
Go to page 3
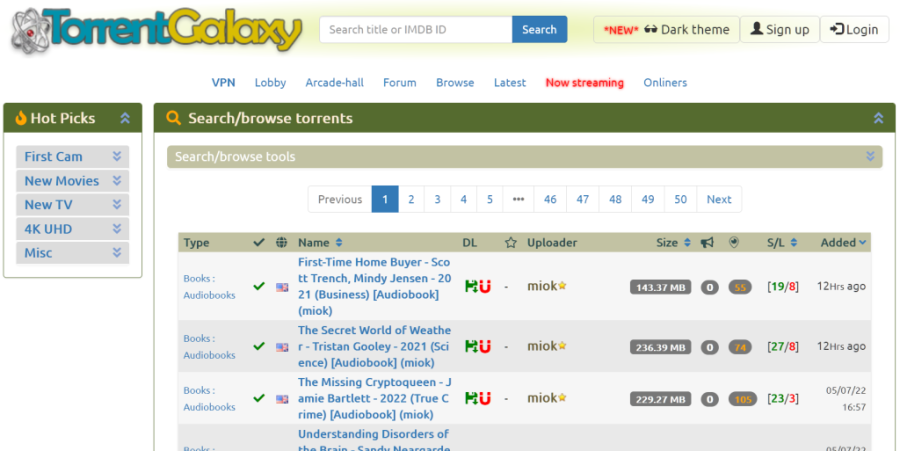[x=437, y=199]
